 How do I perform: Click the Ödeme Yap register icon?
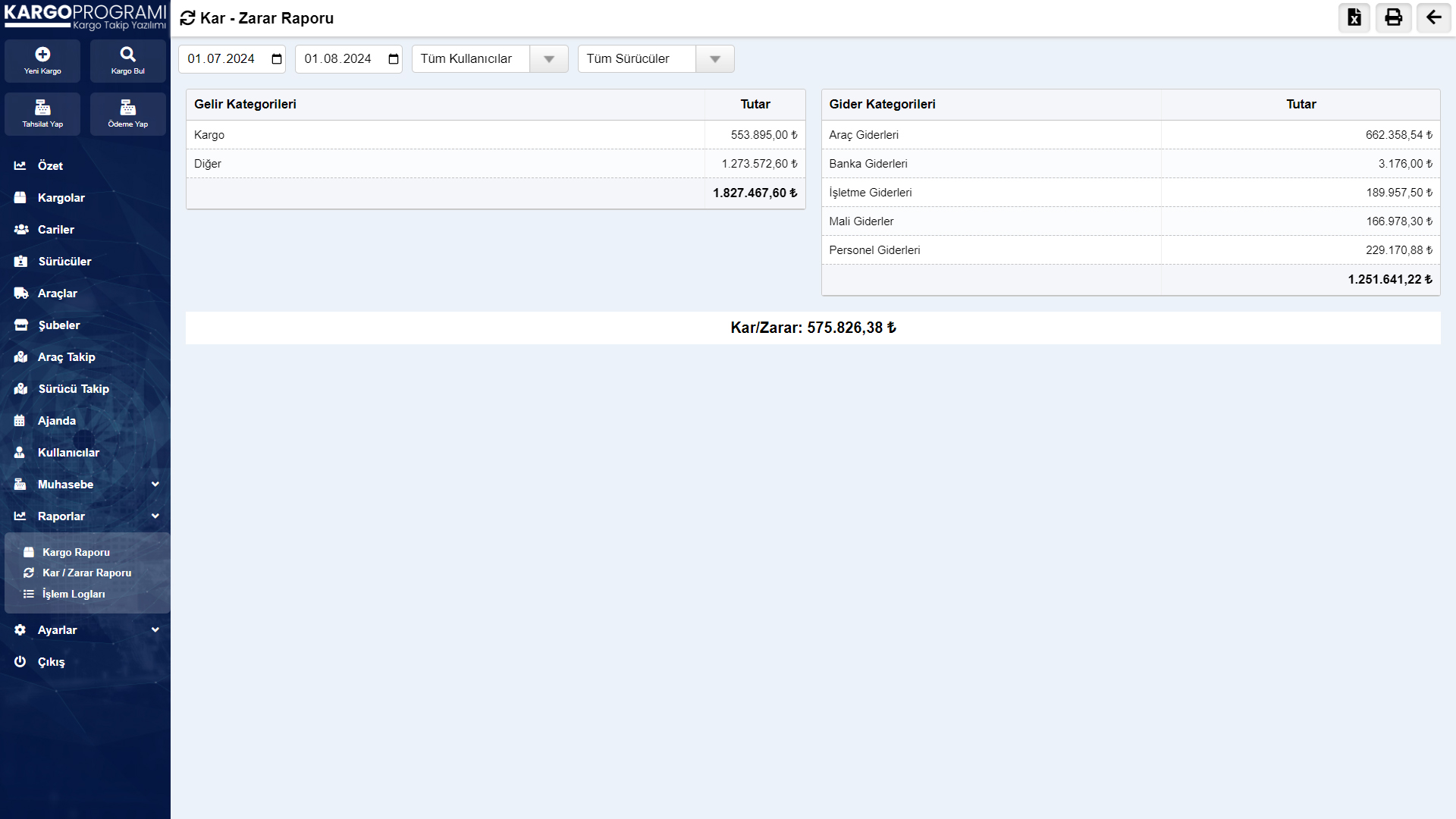click(128, 107)
